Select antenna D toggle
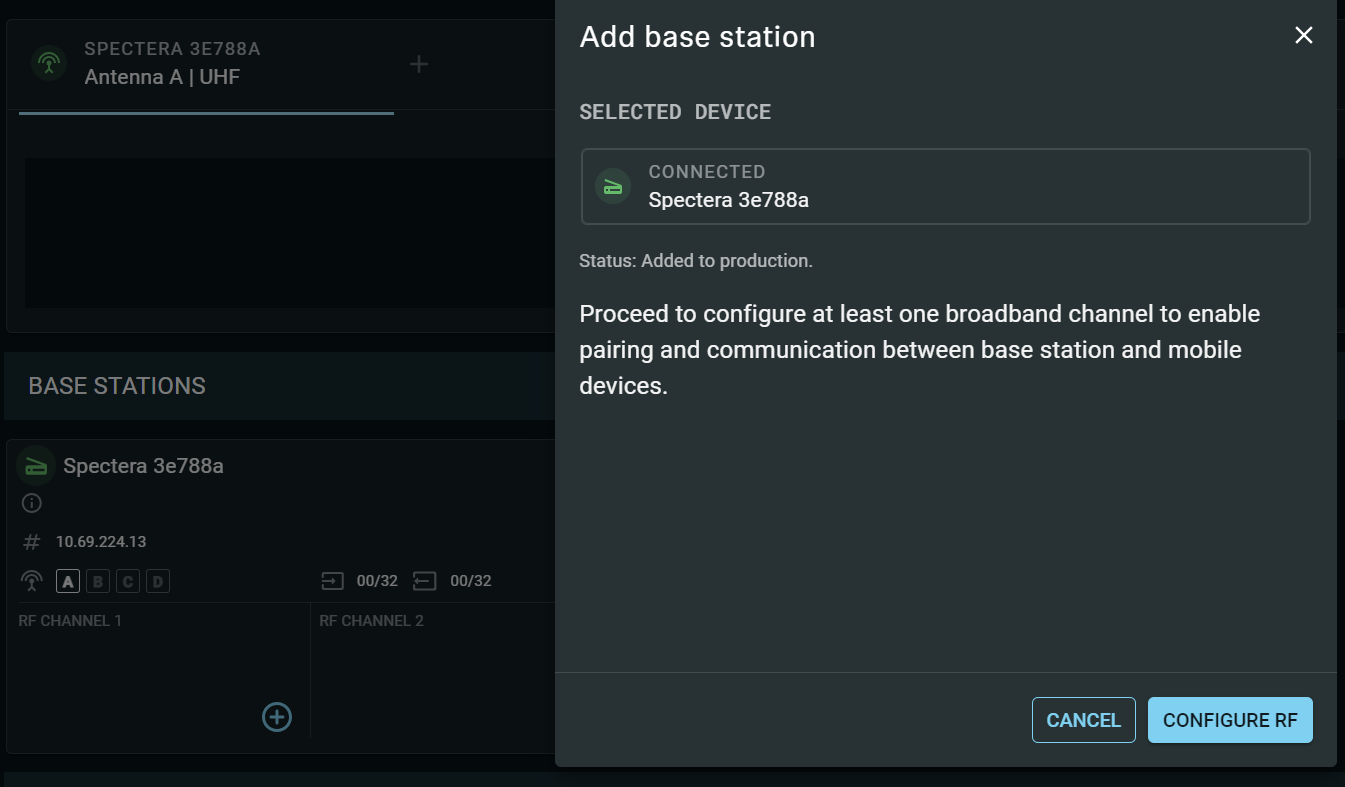The image size is (1345, 787). [158, 581]
